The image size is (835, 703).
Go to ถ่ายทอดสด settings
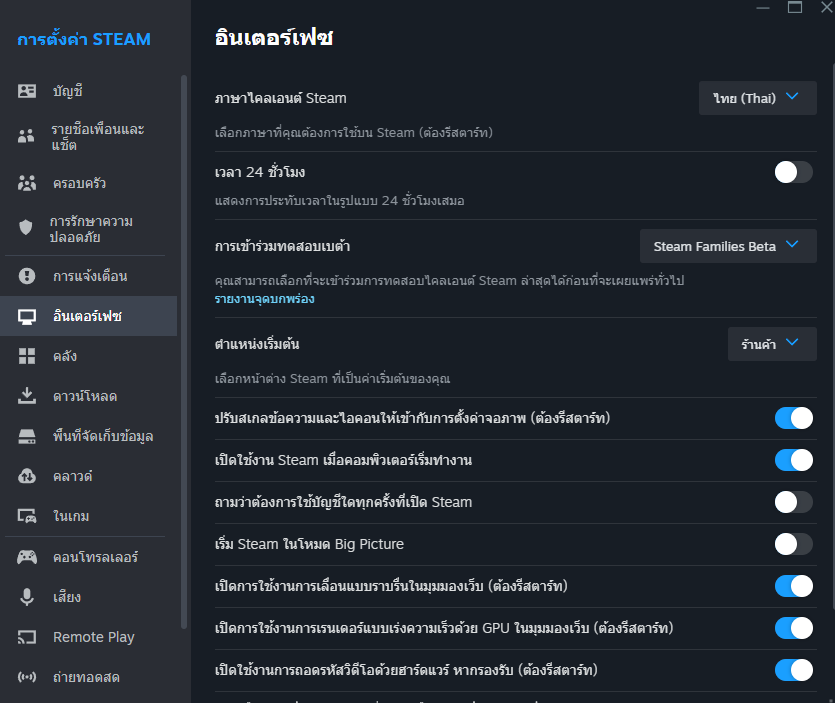tap(88, 677)
